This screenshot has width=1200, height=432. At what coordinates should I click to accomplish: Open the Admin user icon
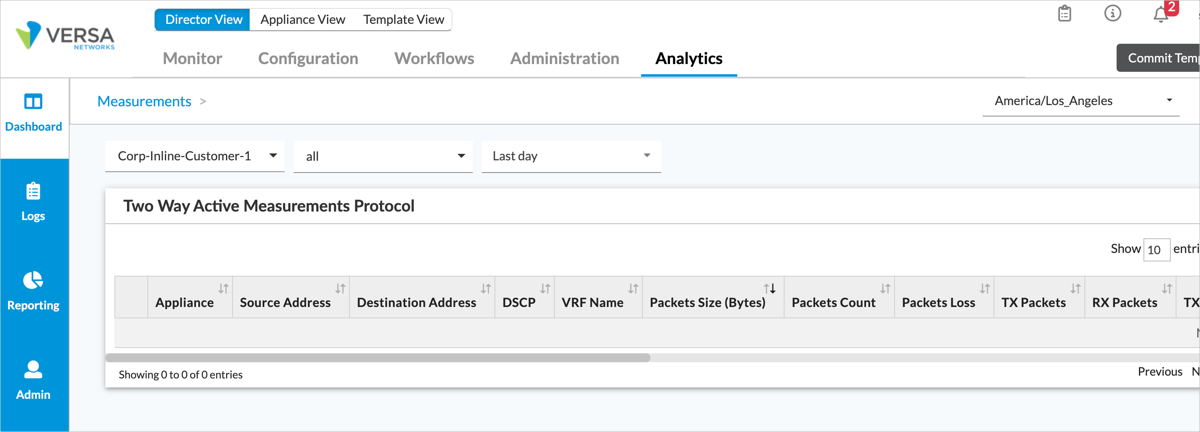point(33,370)
